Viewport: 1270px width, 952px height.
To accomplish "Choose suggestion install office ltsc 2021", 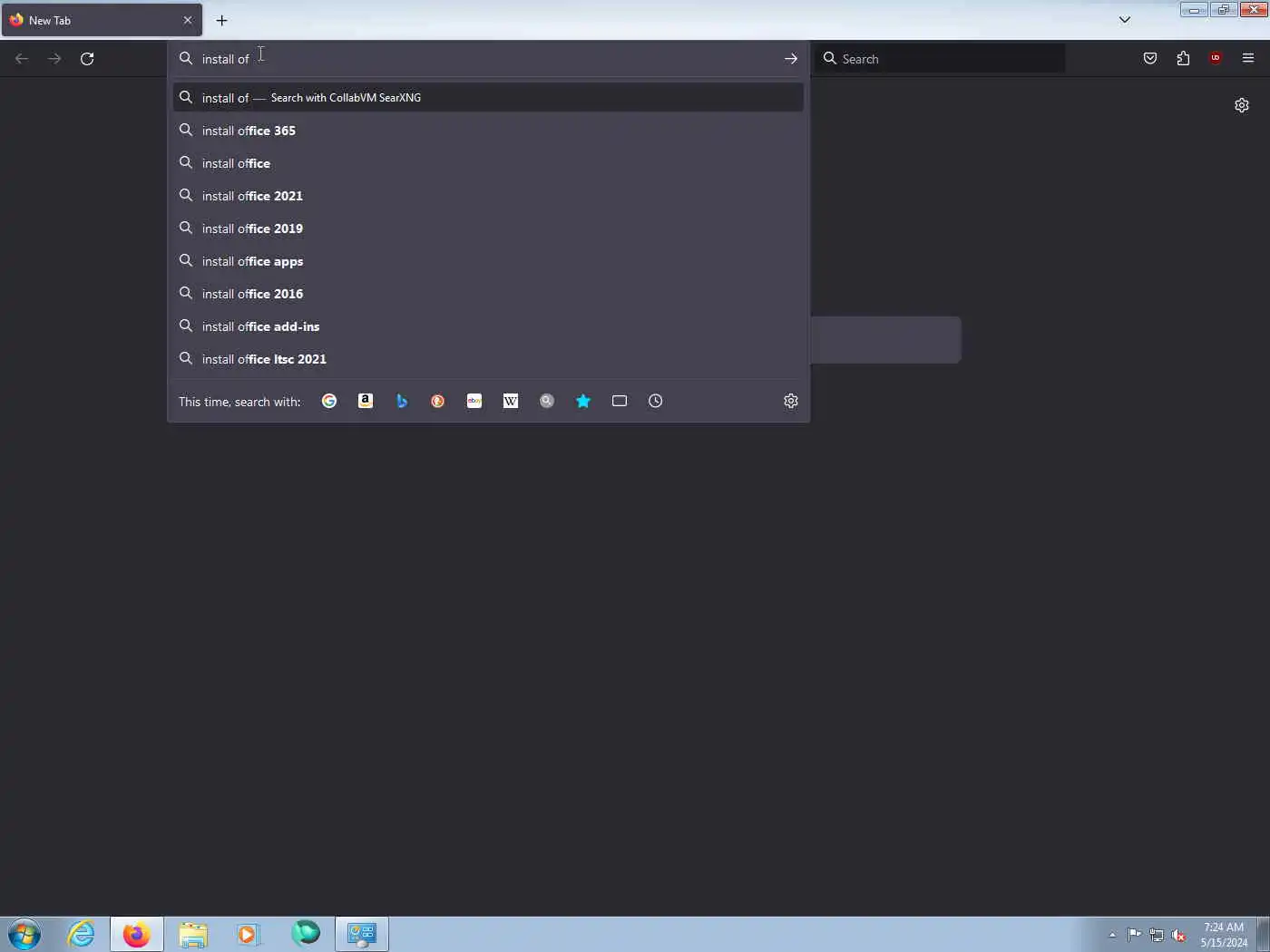I will [488, 359].
